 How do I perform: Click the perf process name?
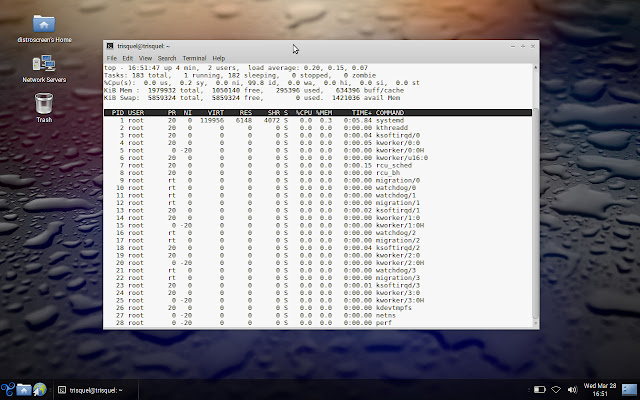pyautogui.click(x=384, y=323)
